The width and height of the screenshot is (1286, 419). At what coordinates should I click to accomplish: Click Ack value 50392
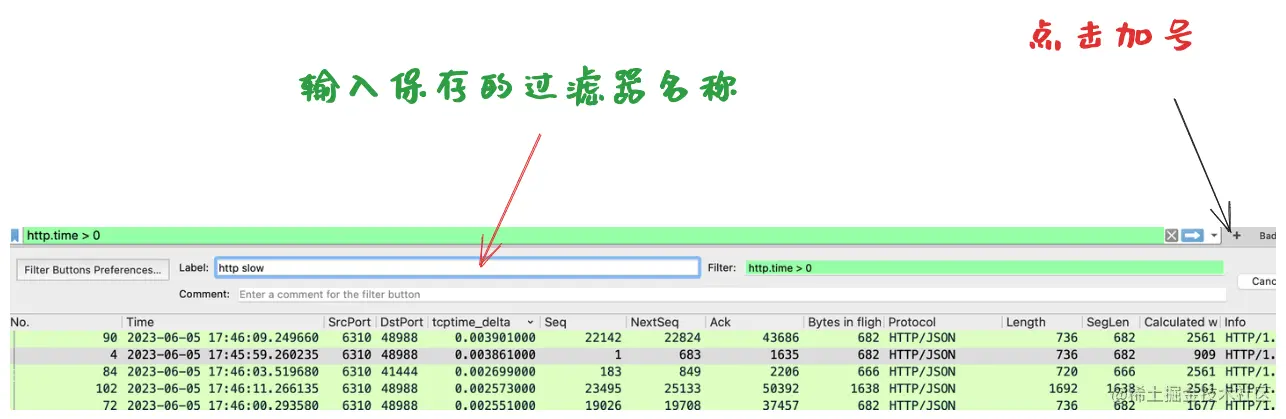click(780, 387)
